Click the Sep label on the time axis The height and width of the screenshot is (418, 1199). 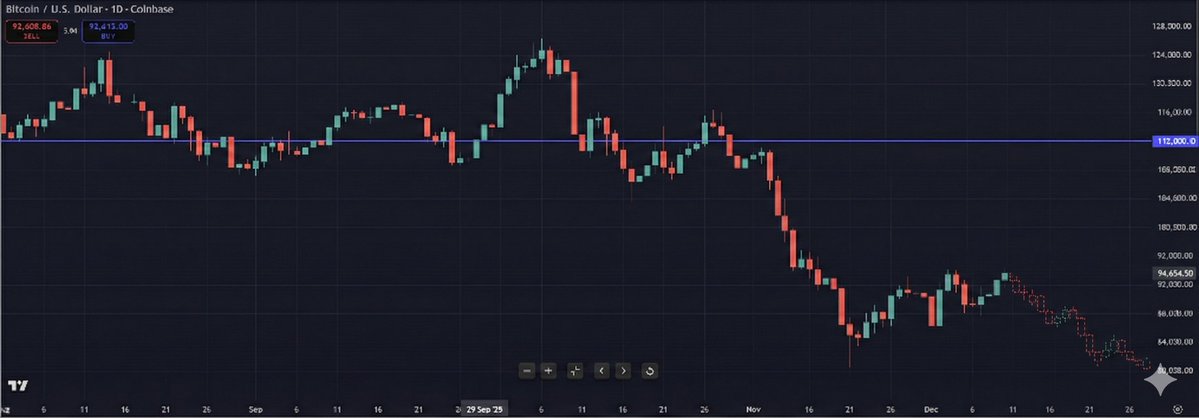(254, 409)
